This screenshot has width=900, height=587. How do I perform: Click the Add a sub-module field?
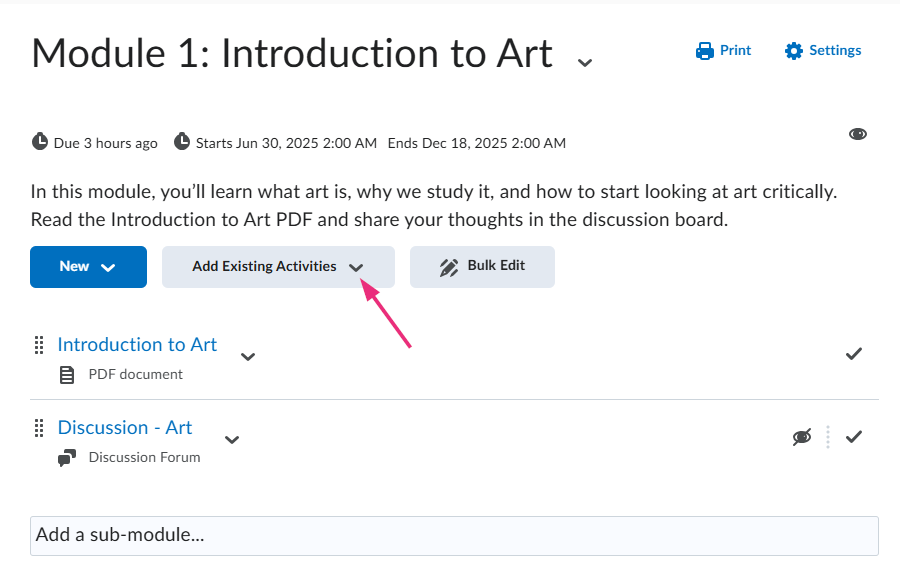coord(454,535)
